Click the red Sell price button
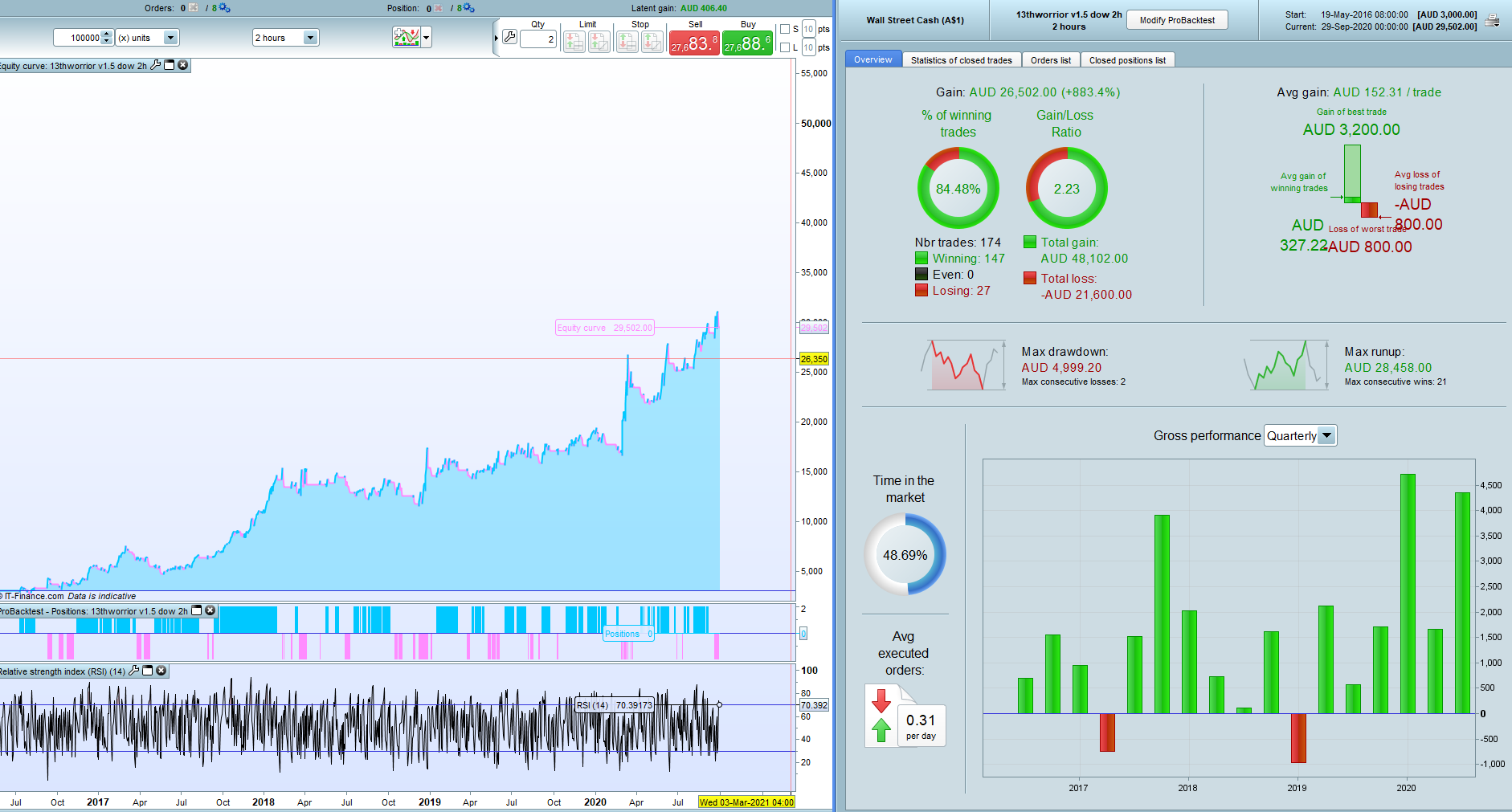This screenshot has width=1512, height=812. coord(694,43)
